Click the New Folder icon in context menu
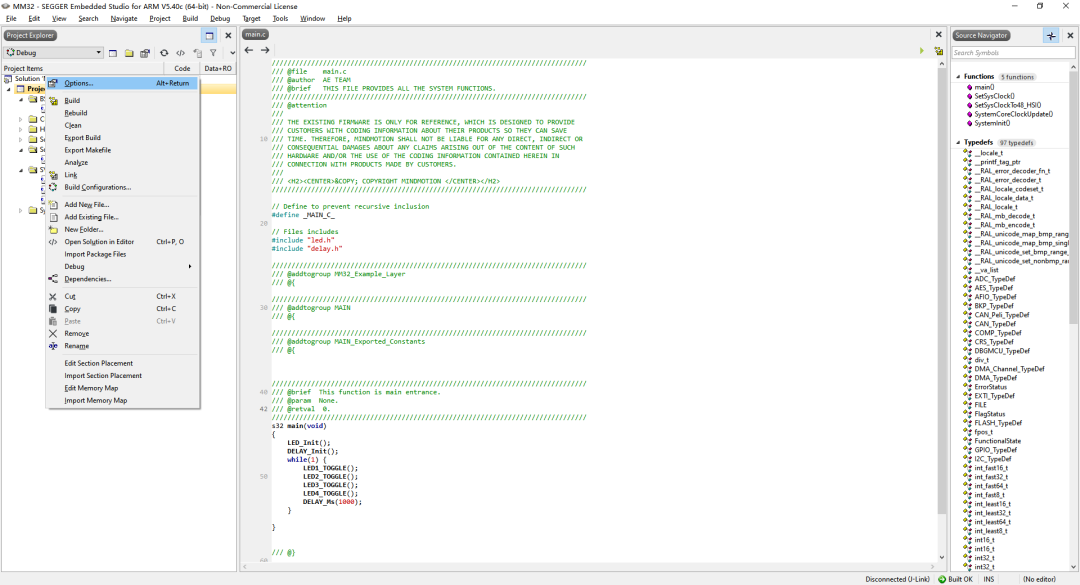Image resolution: width=1080 pixels, height=585 pixels. click(53, 229)
